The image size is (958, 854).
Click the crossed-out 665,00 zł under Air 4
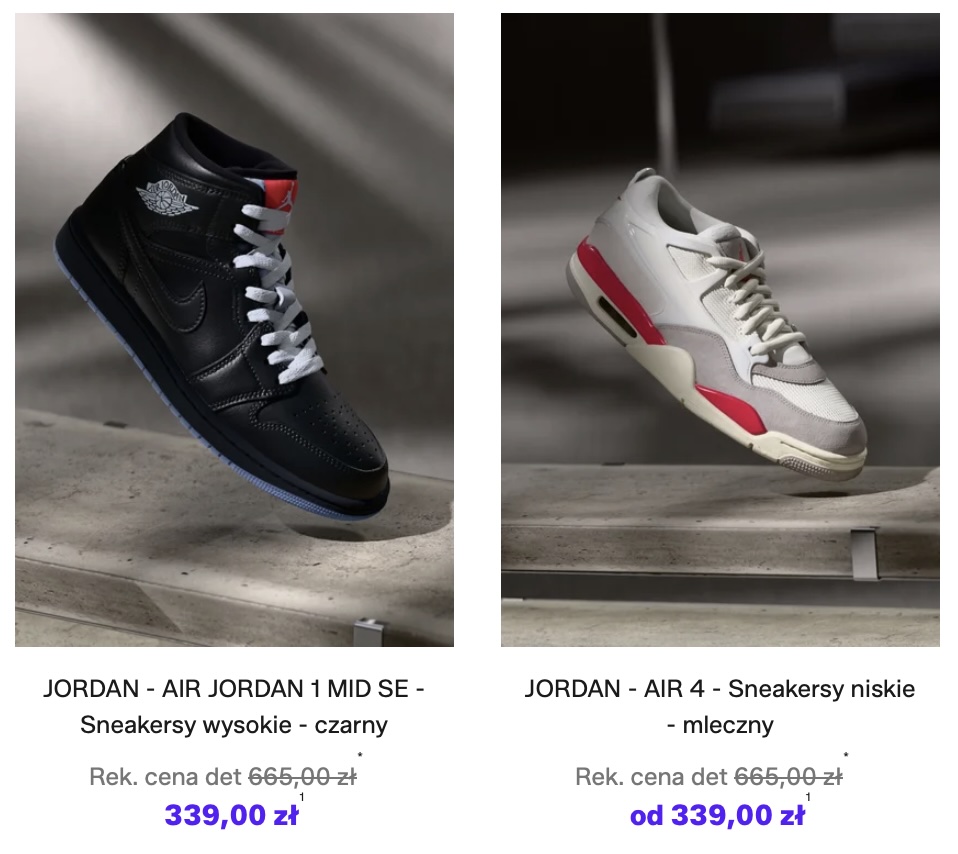click(x=788, y=777)
